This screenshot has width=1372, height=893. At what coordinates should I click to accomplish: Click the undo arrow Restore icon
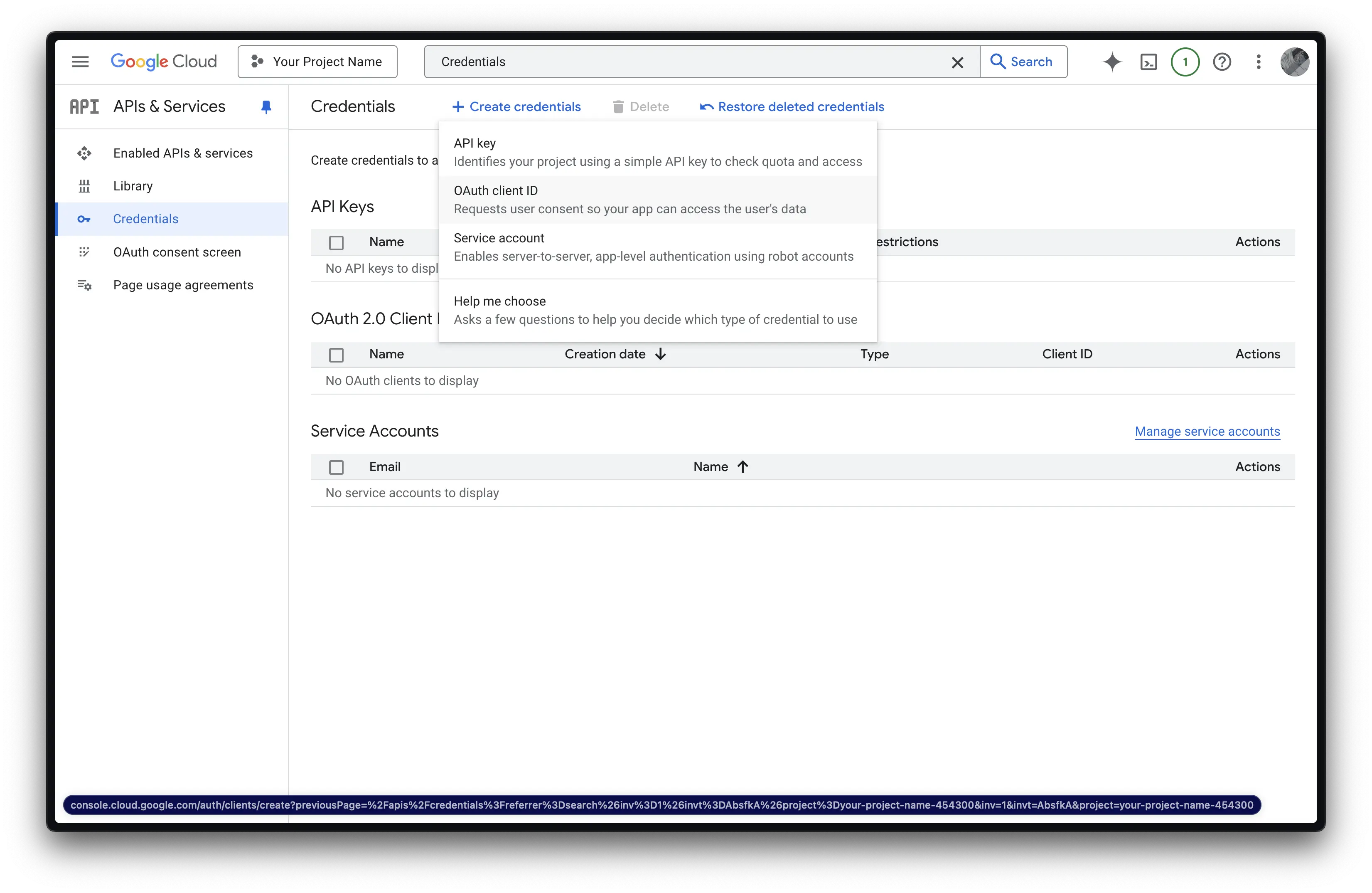point(707,107)
